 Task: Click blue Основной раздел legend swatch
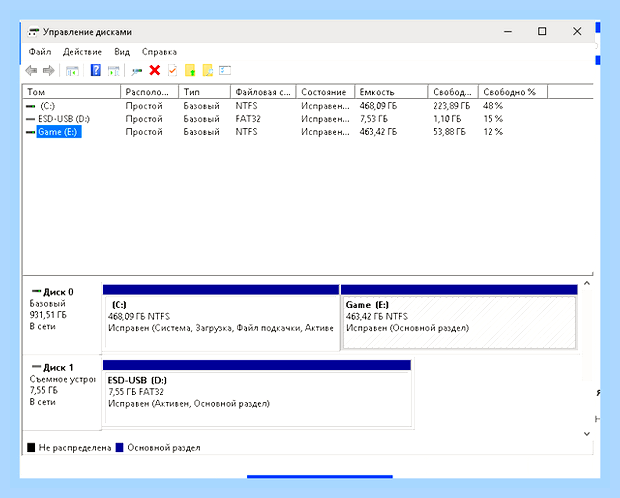[119, 447]
